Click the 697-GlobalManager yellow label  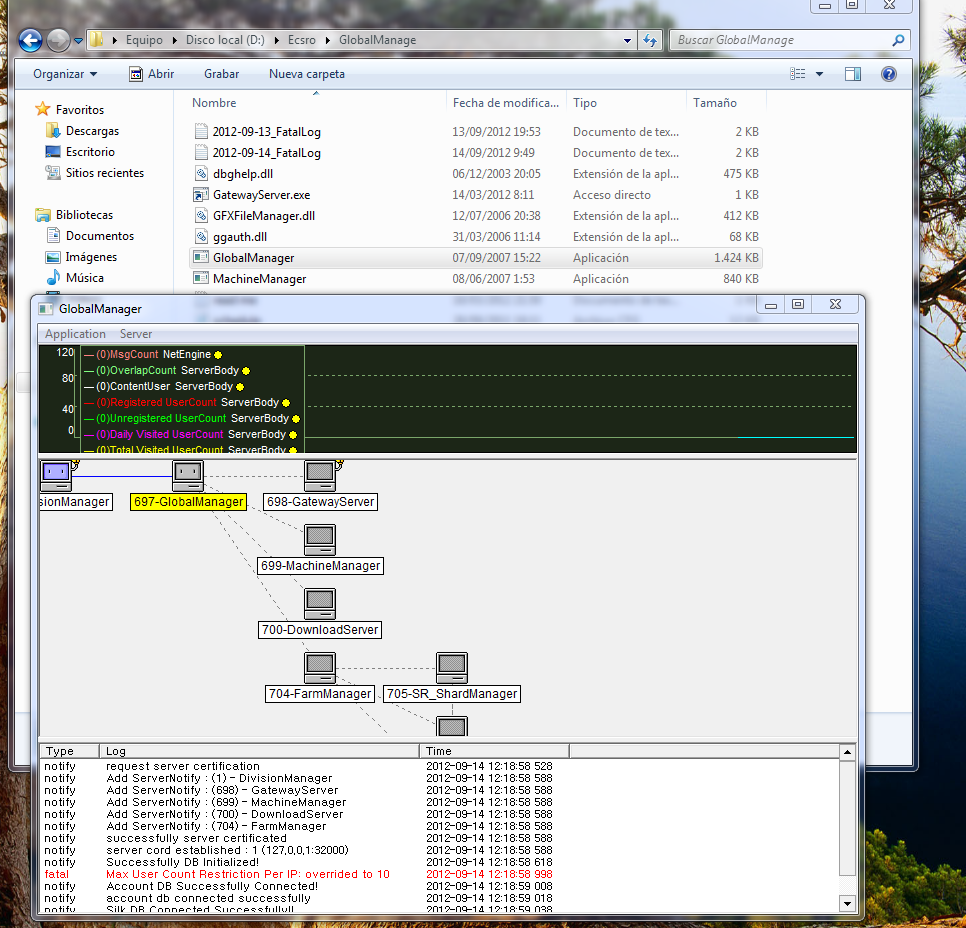[189, 502]
